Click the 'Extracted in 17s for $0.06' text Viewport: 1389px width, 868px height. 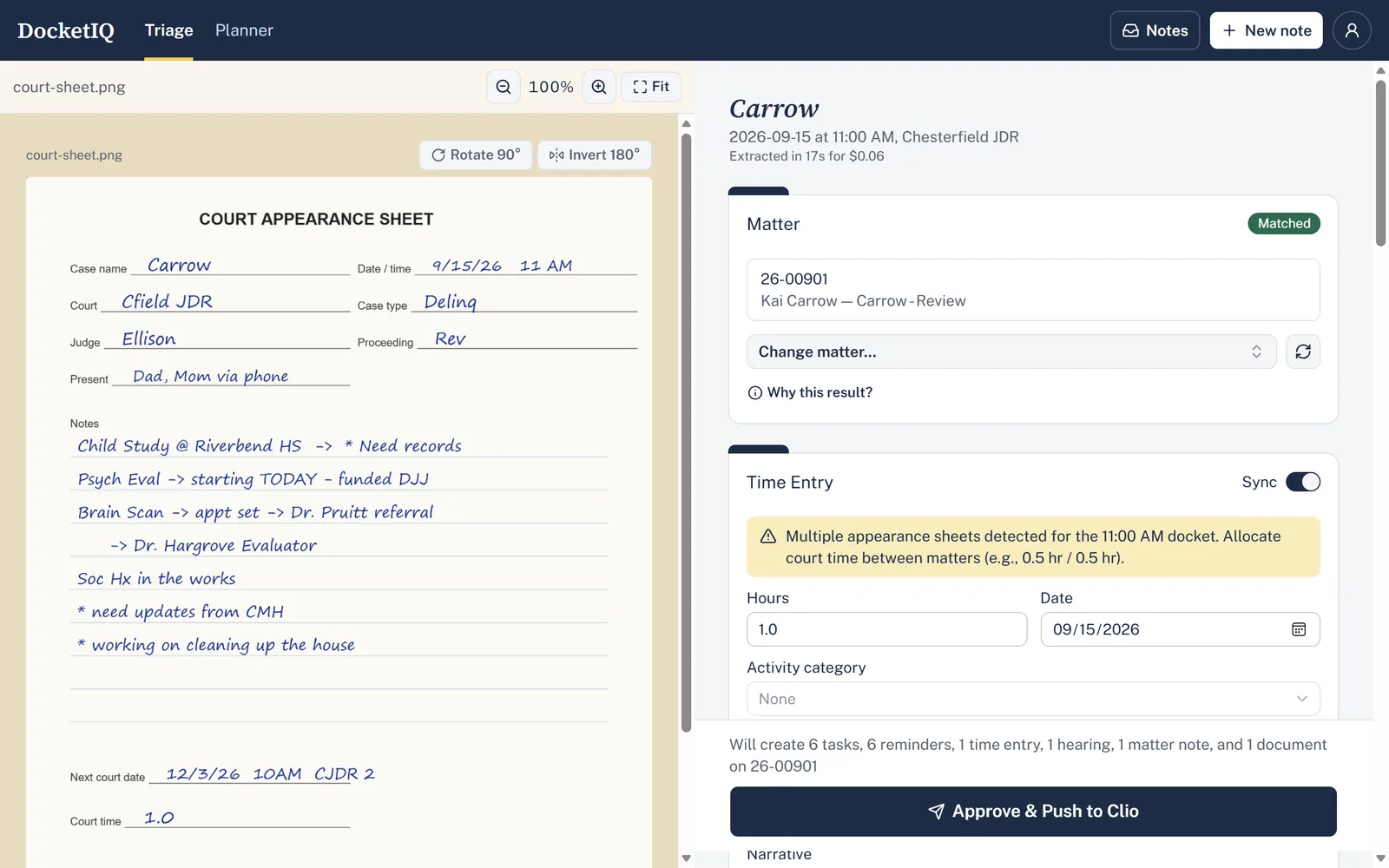[806, 156]
